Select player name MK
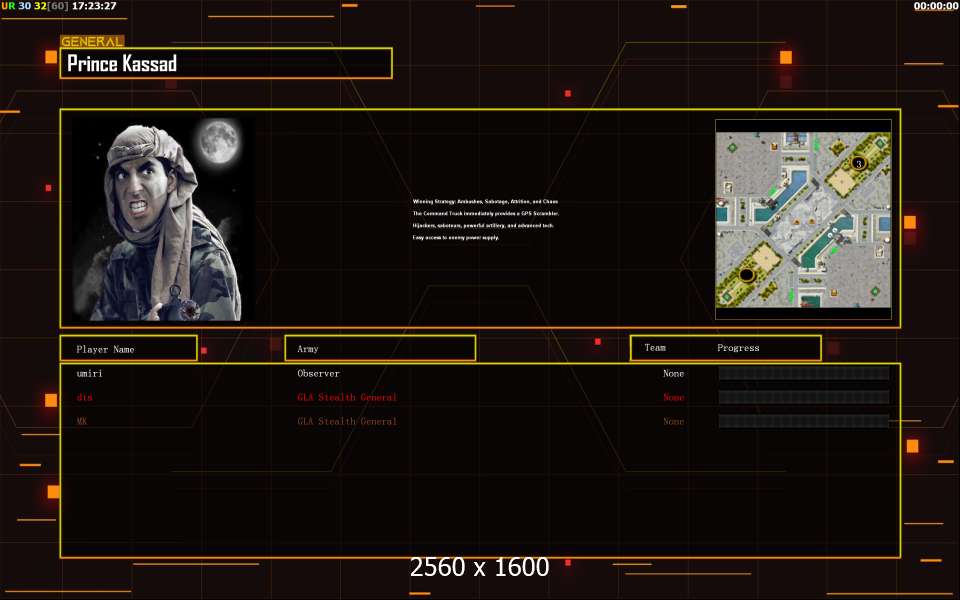Screen dimensions: 960x600 click(82, 421)
